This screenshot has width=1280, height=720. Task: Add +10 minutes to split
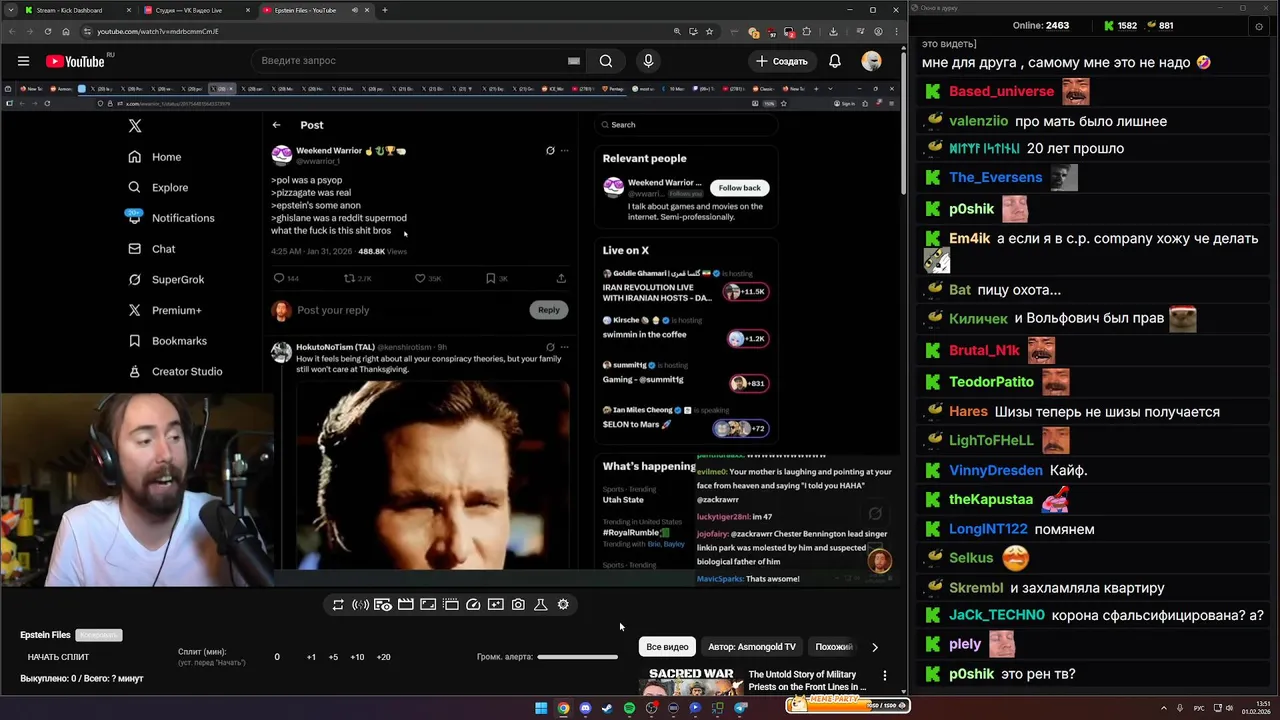point(357,657)
